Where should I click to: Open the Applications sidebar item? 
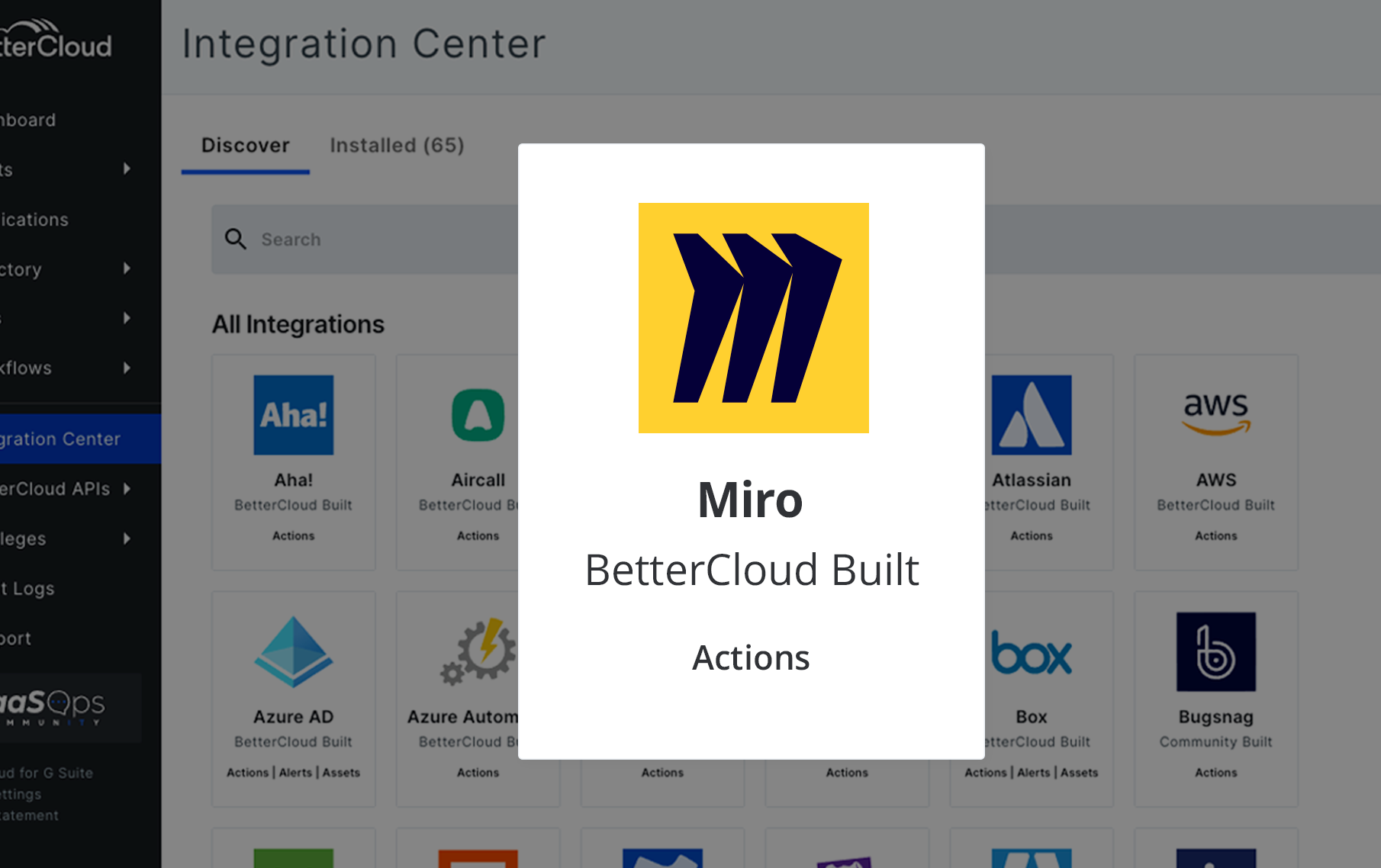(34, 220)
